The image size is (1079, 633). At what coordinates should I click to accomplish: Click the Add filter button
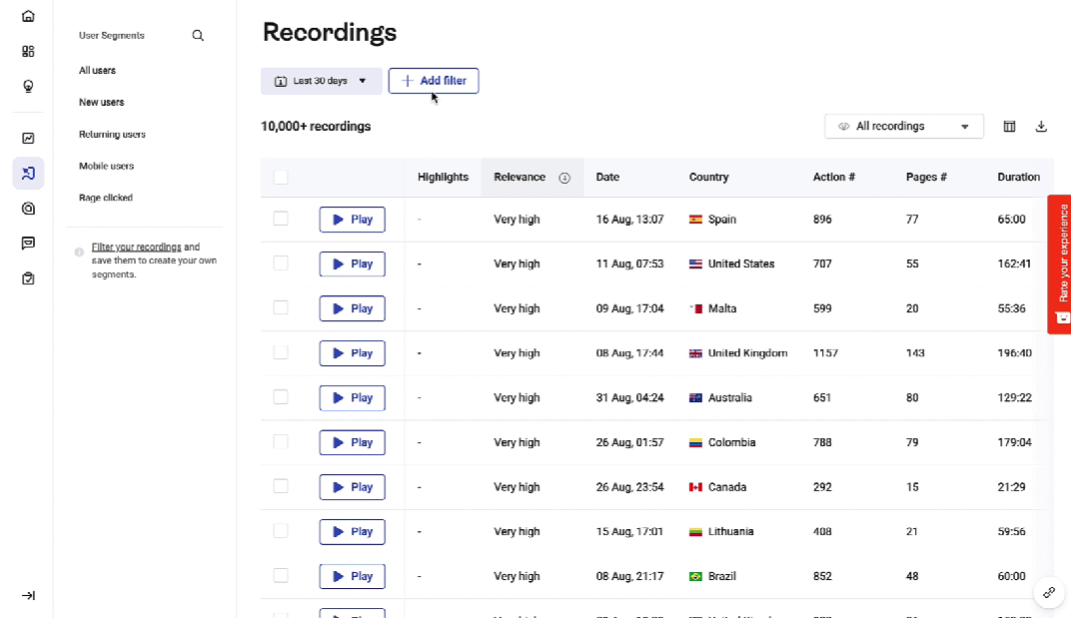point(433,81)
